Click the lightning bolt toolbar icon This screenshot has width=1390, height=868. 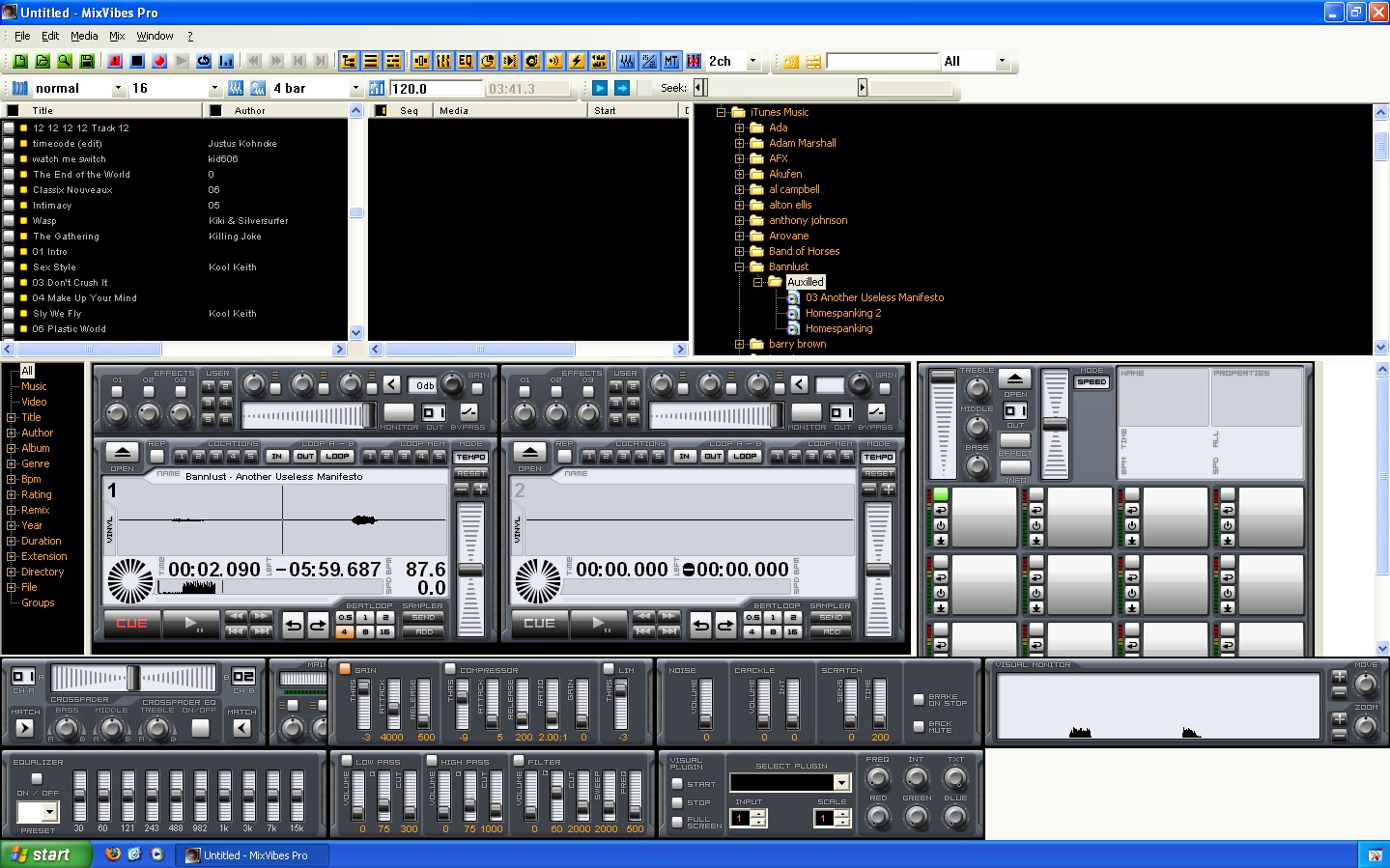tap(577, 61)
